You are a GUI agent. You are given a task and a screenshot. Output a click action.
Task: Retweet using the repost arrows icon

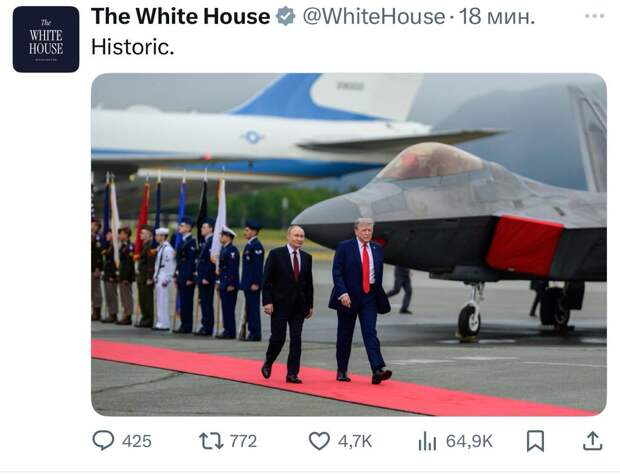211,441
